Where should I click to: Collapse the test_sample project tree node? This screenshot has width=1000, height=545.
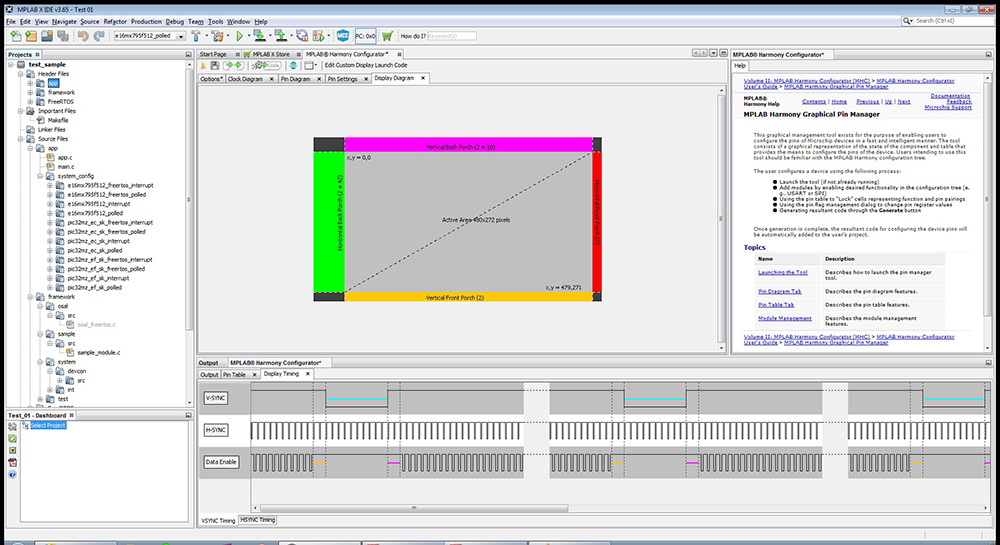(11, 64)
